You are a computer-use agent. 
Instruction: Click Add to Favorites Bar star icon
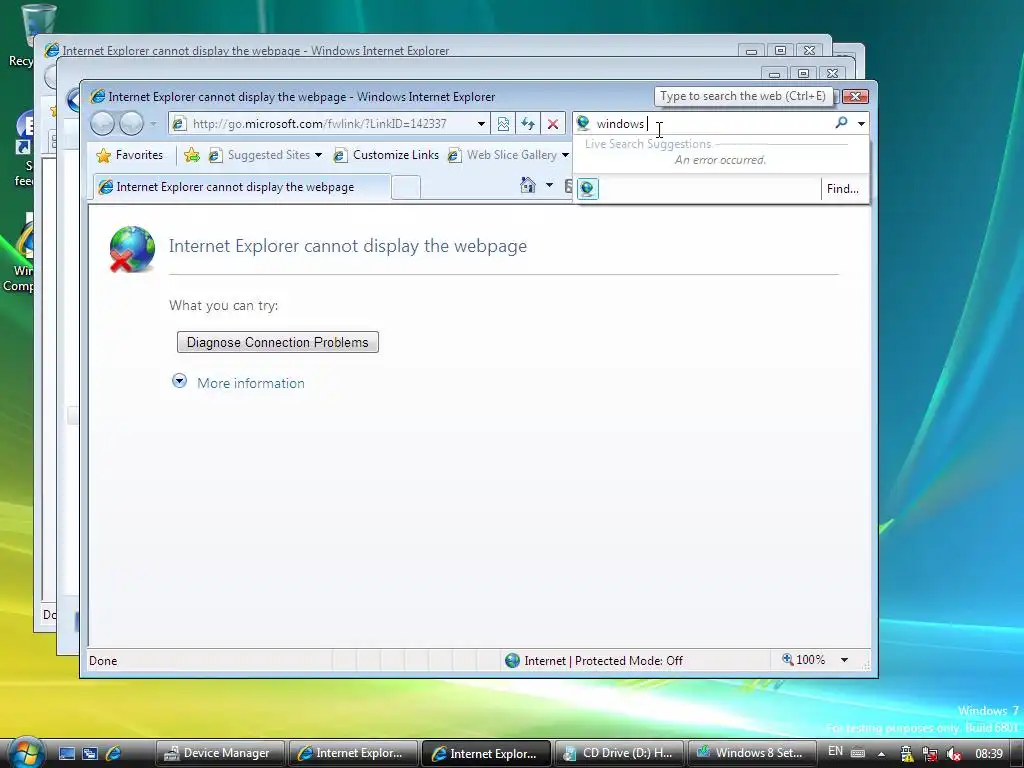click(191, 155)
